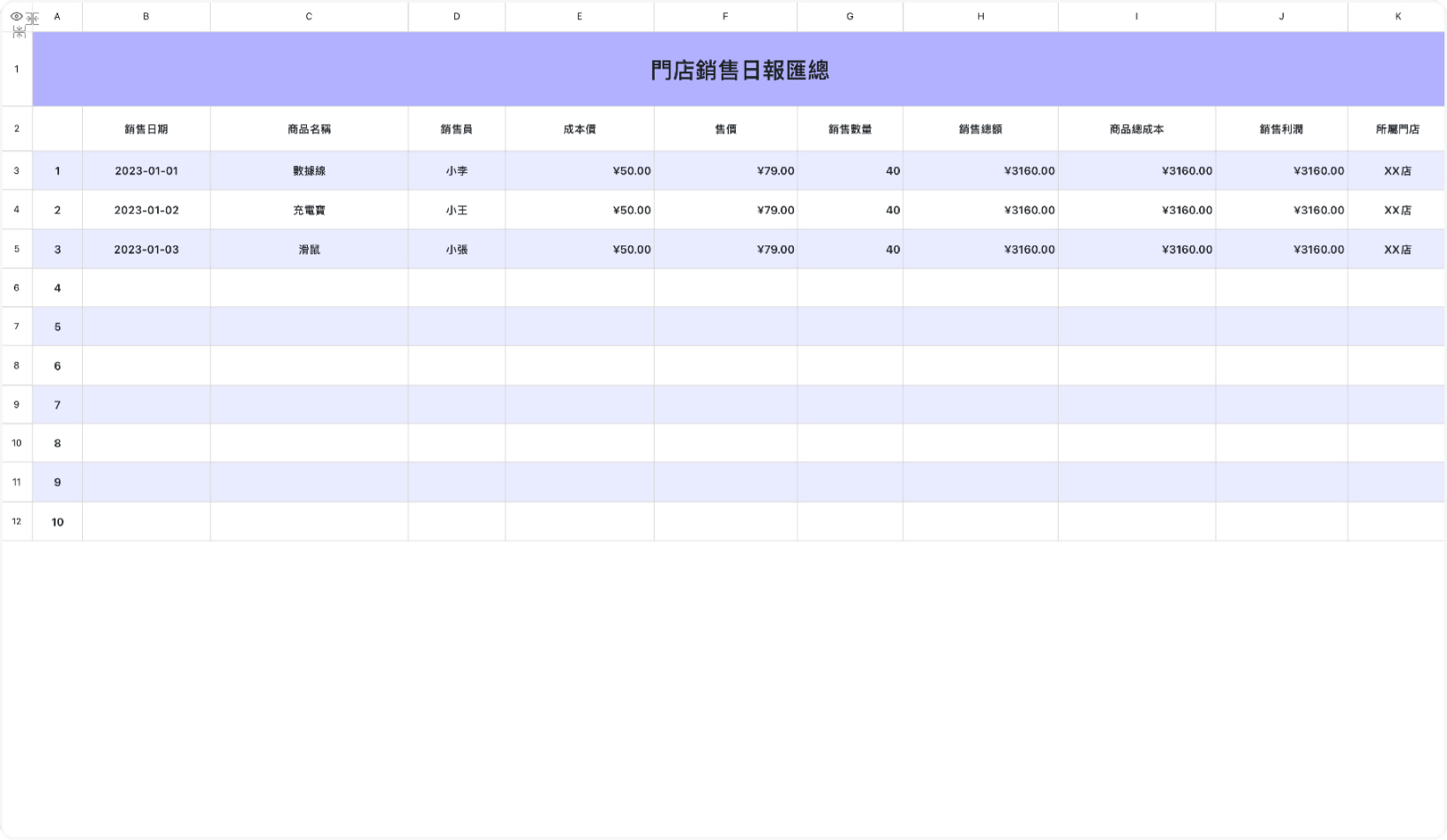
Task: Click the 銷售總額 header cell
Action: point(980,129)
